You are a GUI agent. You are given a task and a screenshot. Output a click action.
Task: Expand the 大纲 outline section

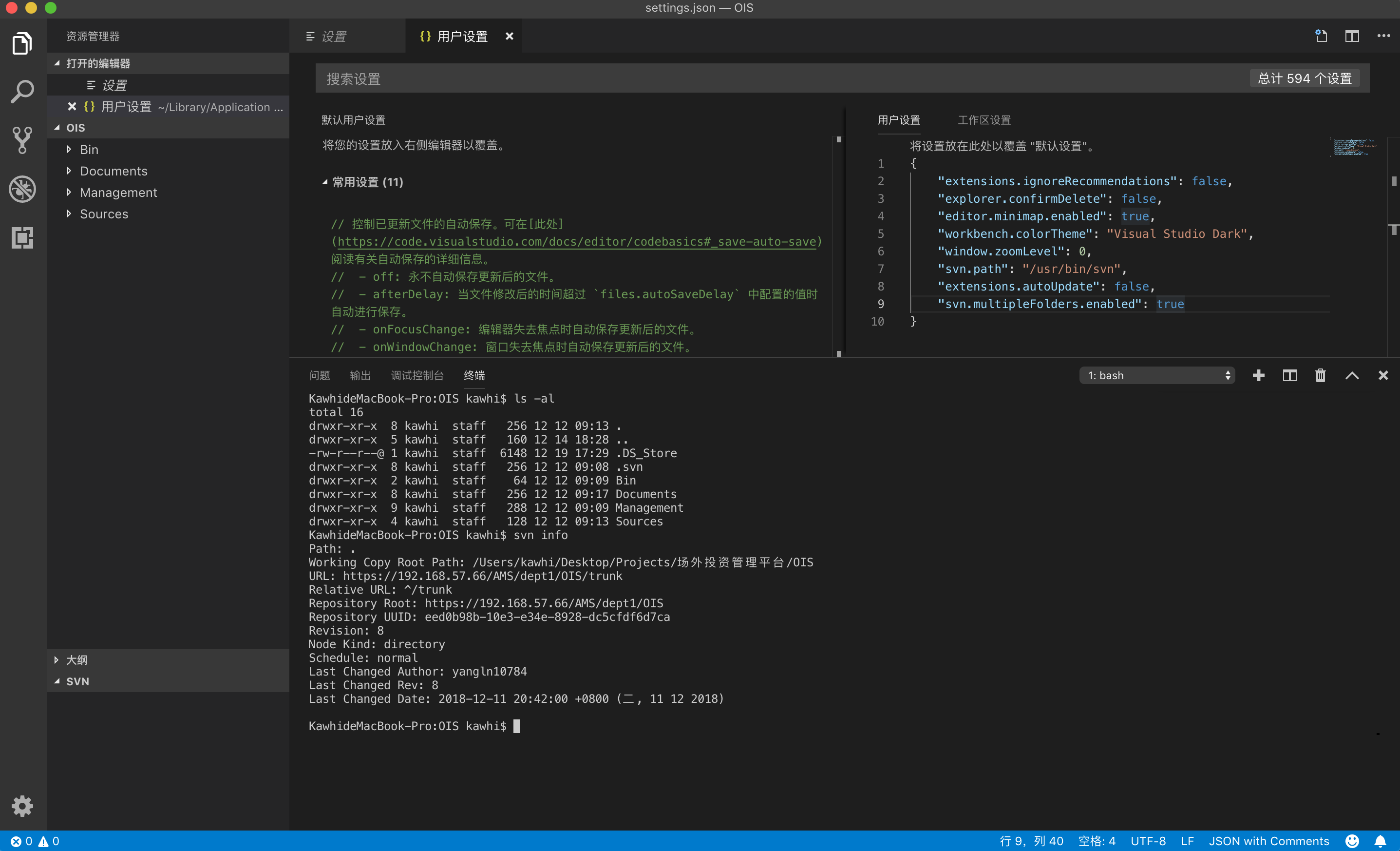[168, 659]
